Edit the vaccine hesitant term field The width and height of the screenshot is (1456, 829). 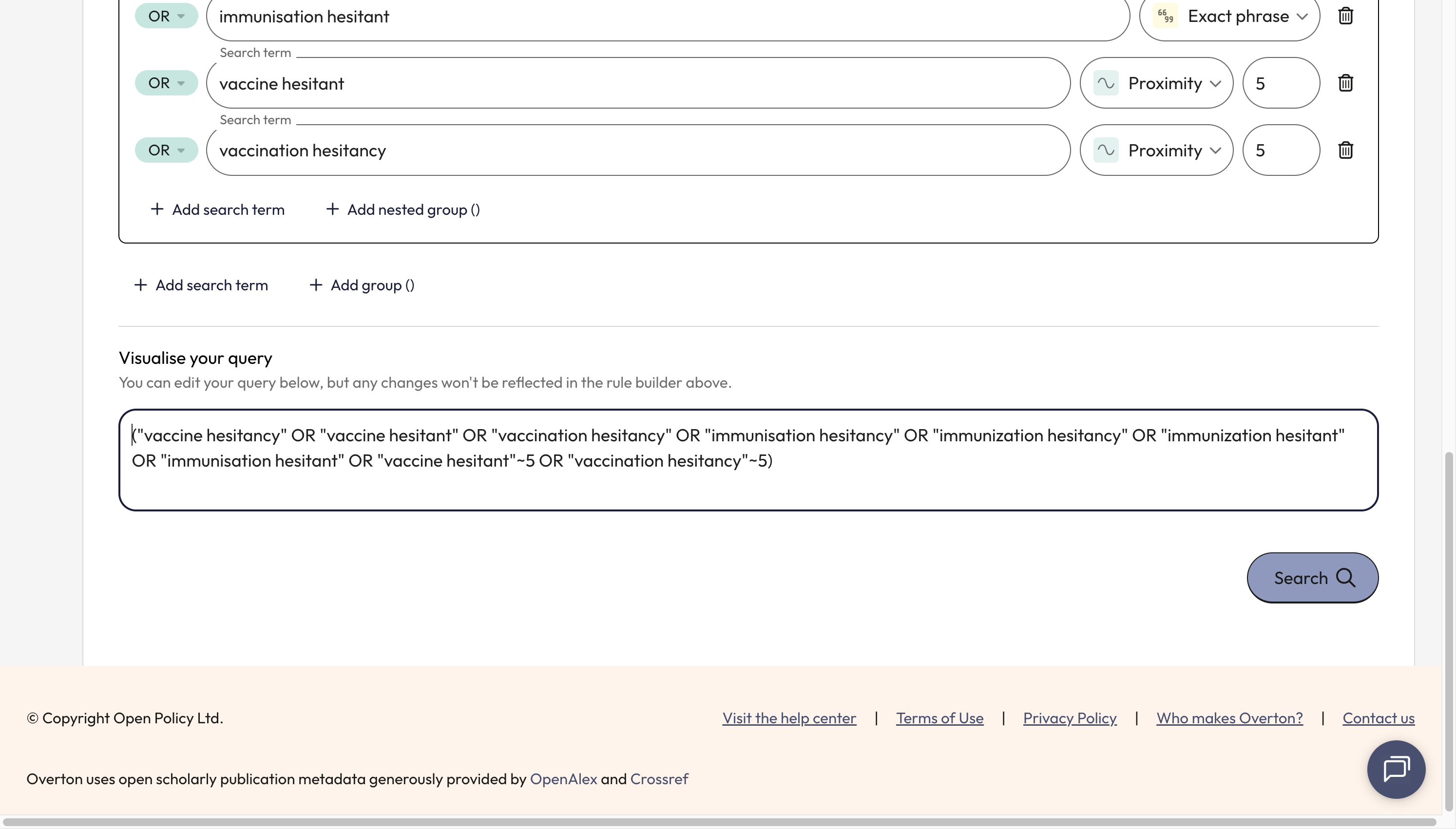click(638, 82)
